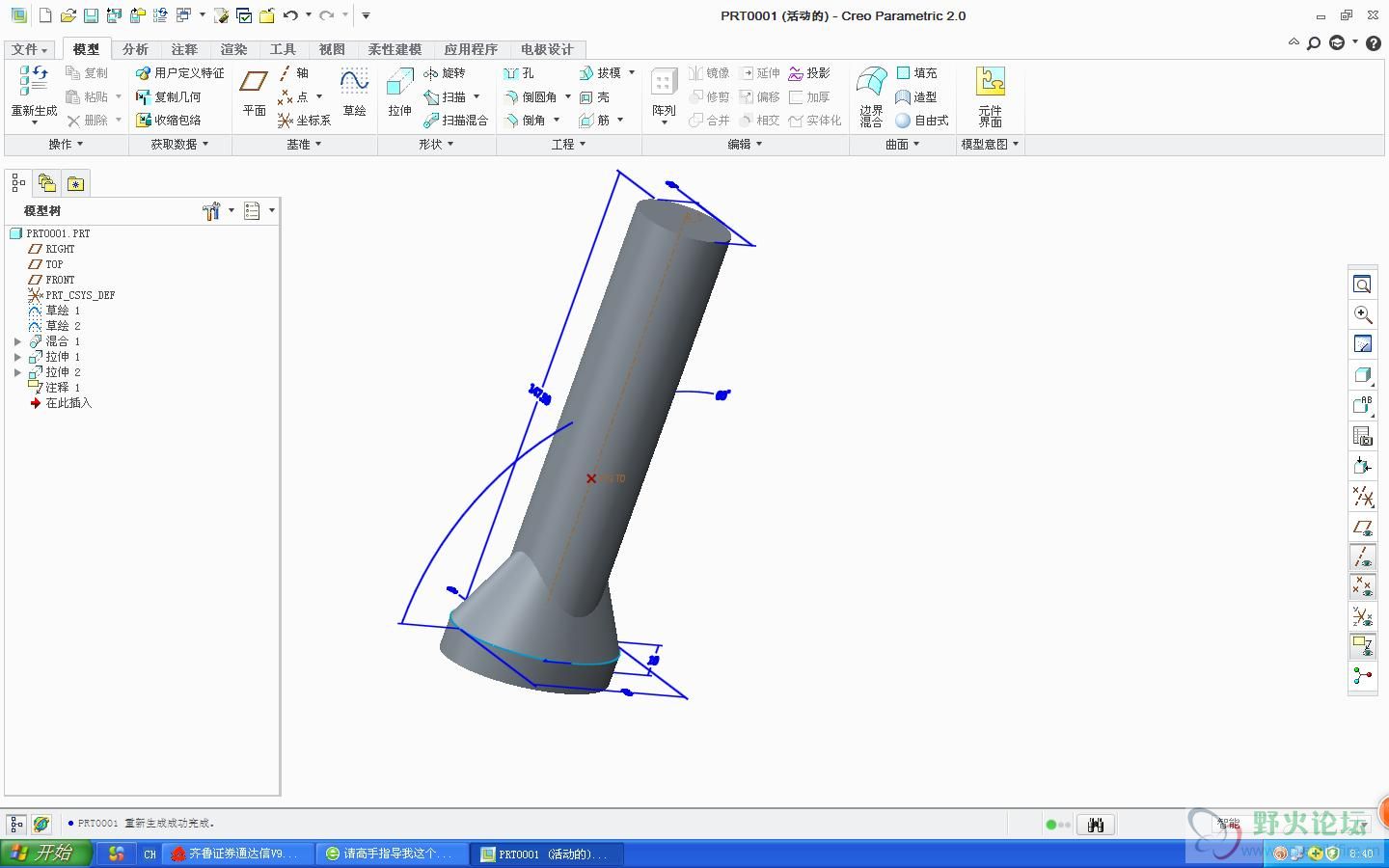
Task: Open the 形状 group dropdown
Action: point(436,145)
